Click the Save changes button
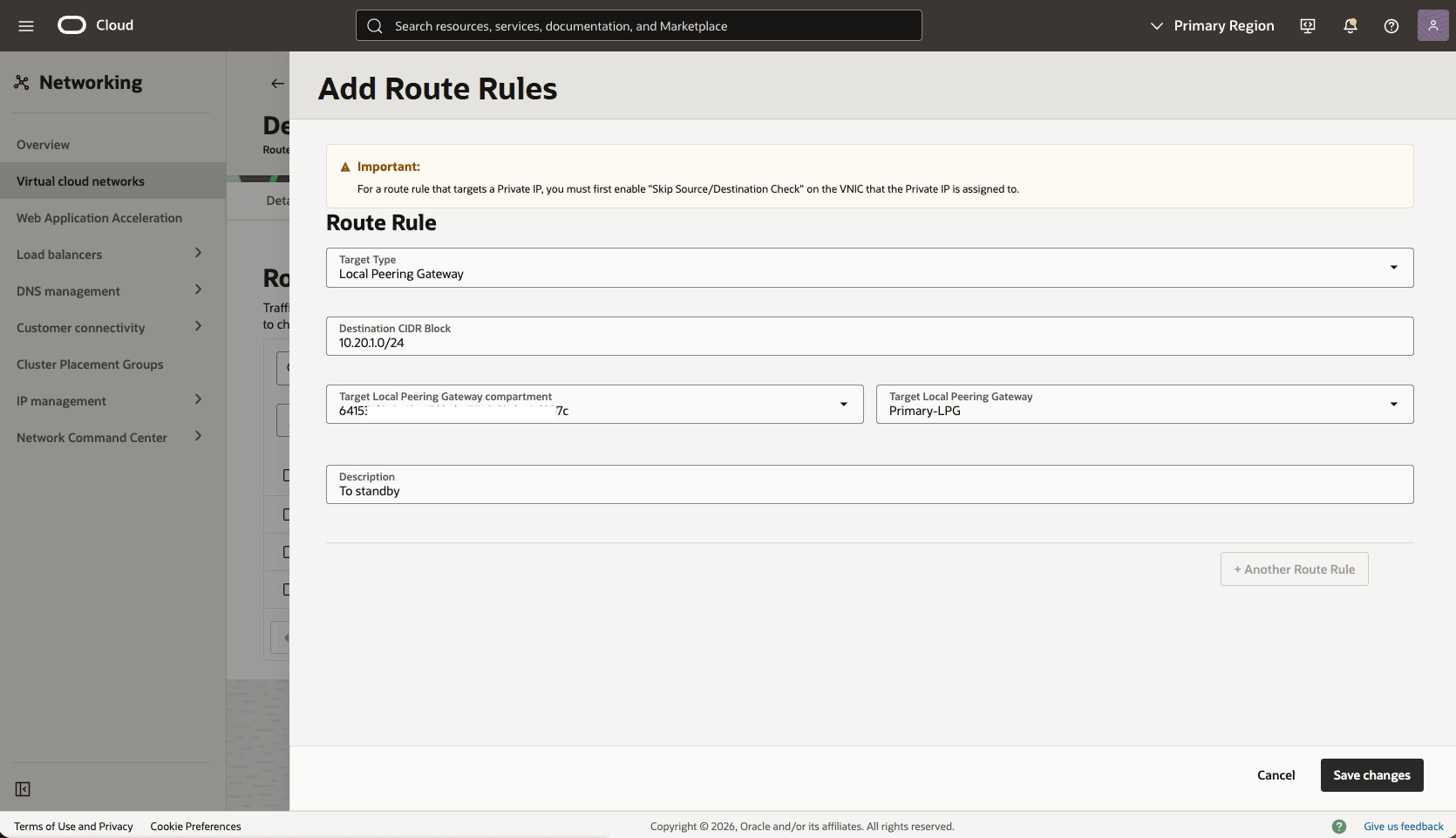 click(x=1371, y=774)
